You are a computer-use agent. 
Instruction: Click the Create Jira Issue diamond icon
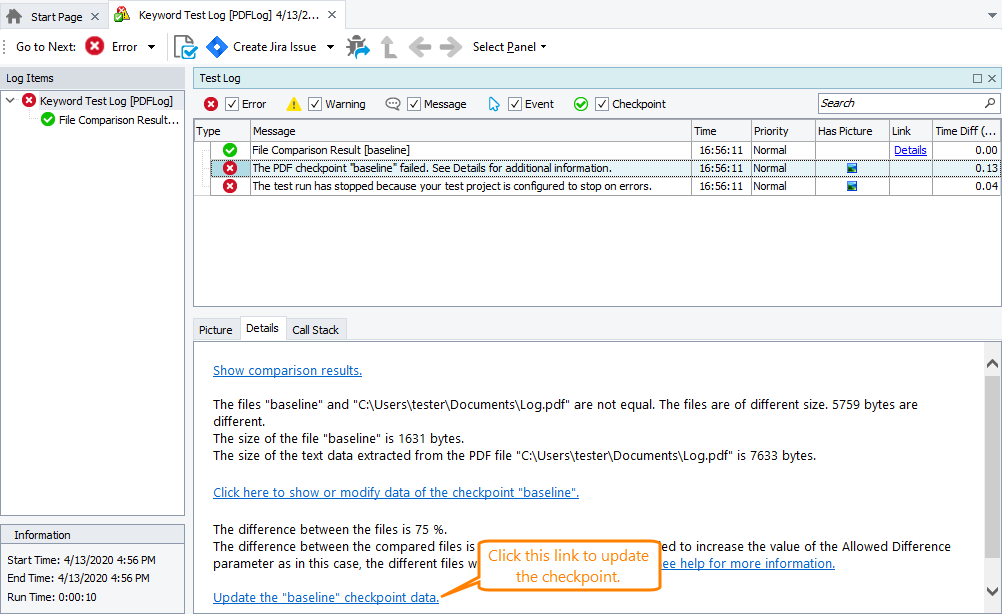point(217,46)
